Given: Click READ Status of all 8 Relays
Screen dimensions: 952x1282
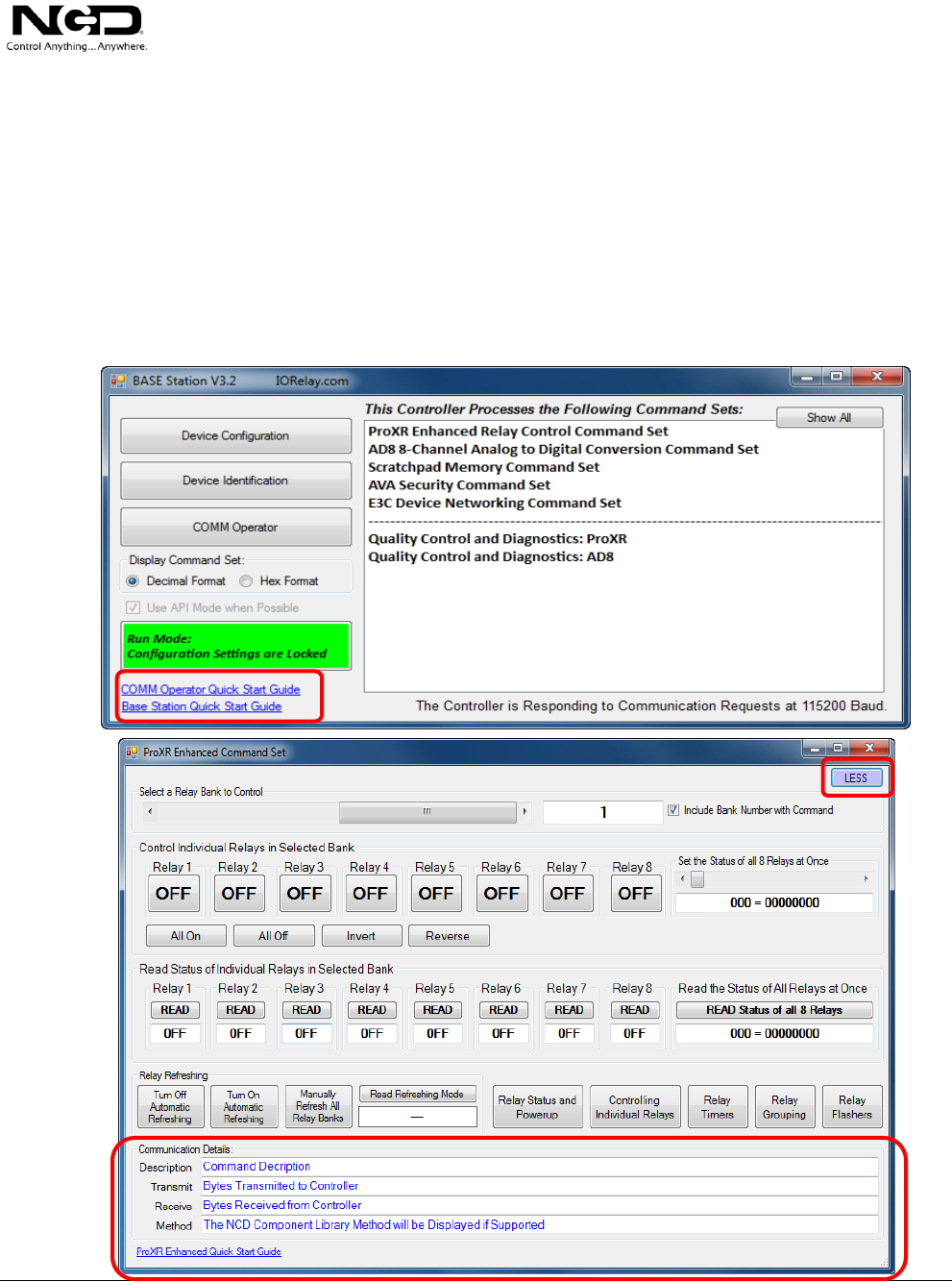Looking at the screenshot, I should tap(774, 1010).
